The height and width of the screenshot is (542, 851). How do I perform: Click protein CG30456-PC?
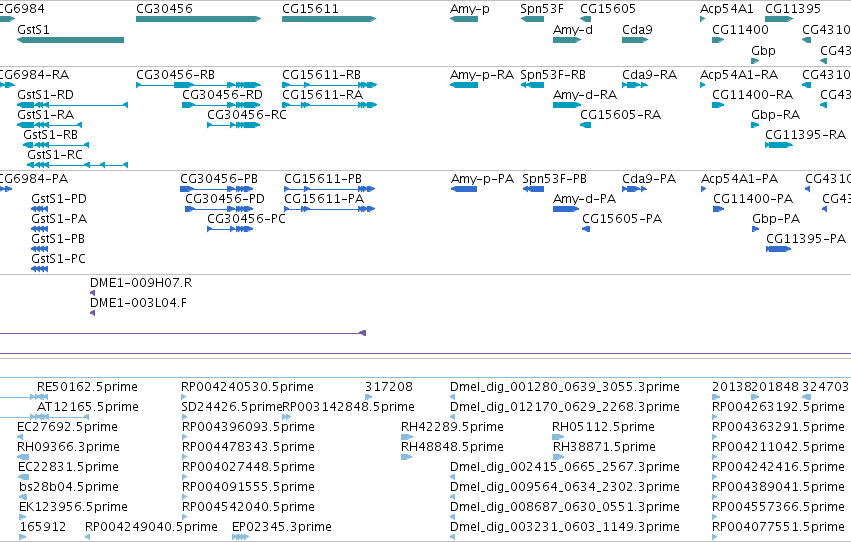(x=246, y=219)
